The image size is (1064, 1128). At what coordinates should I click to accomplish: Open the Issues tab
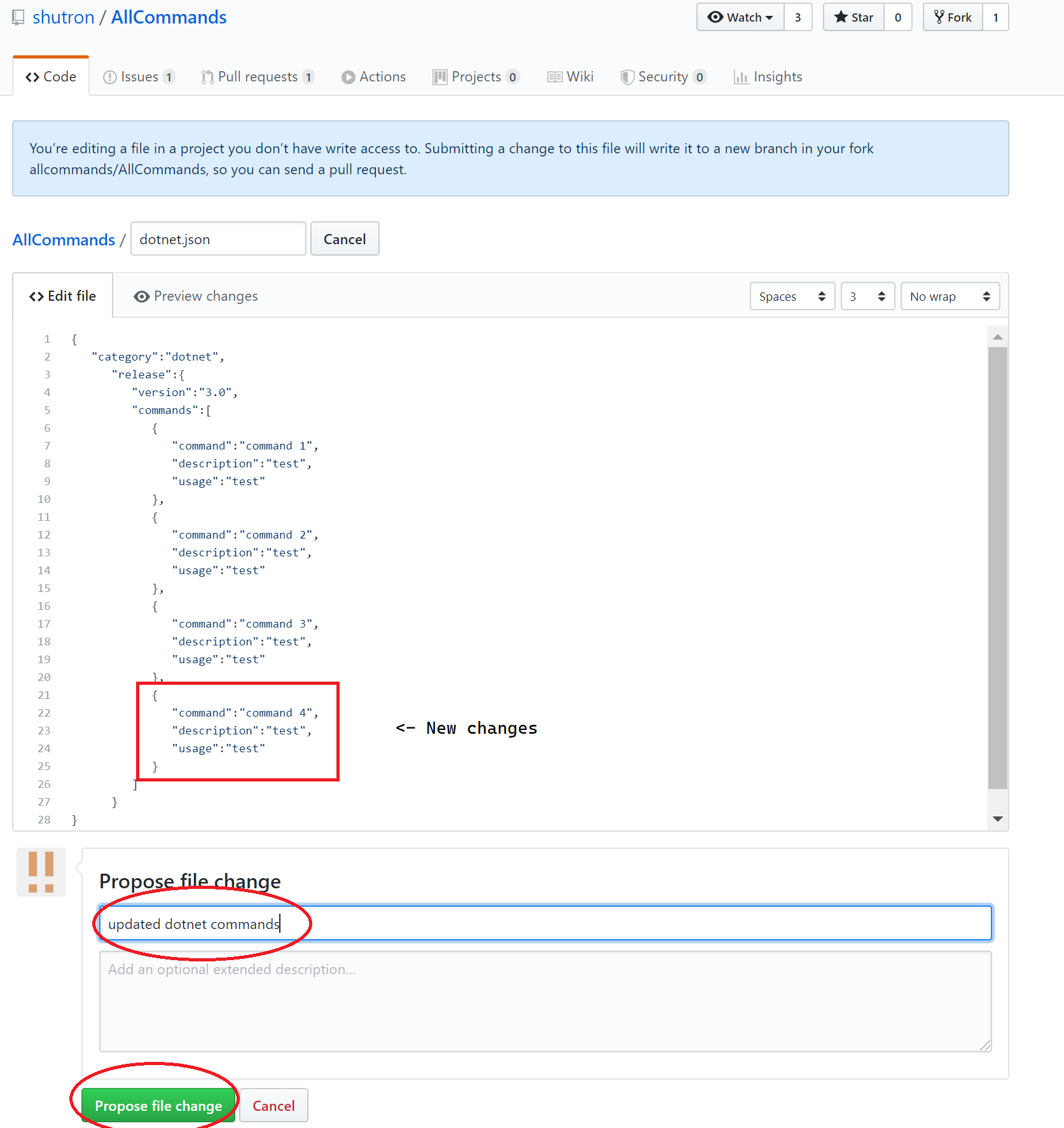click(x=139, y=77)
